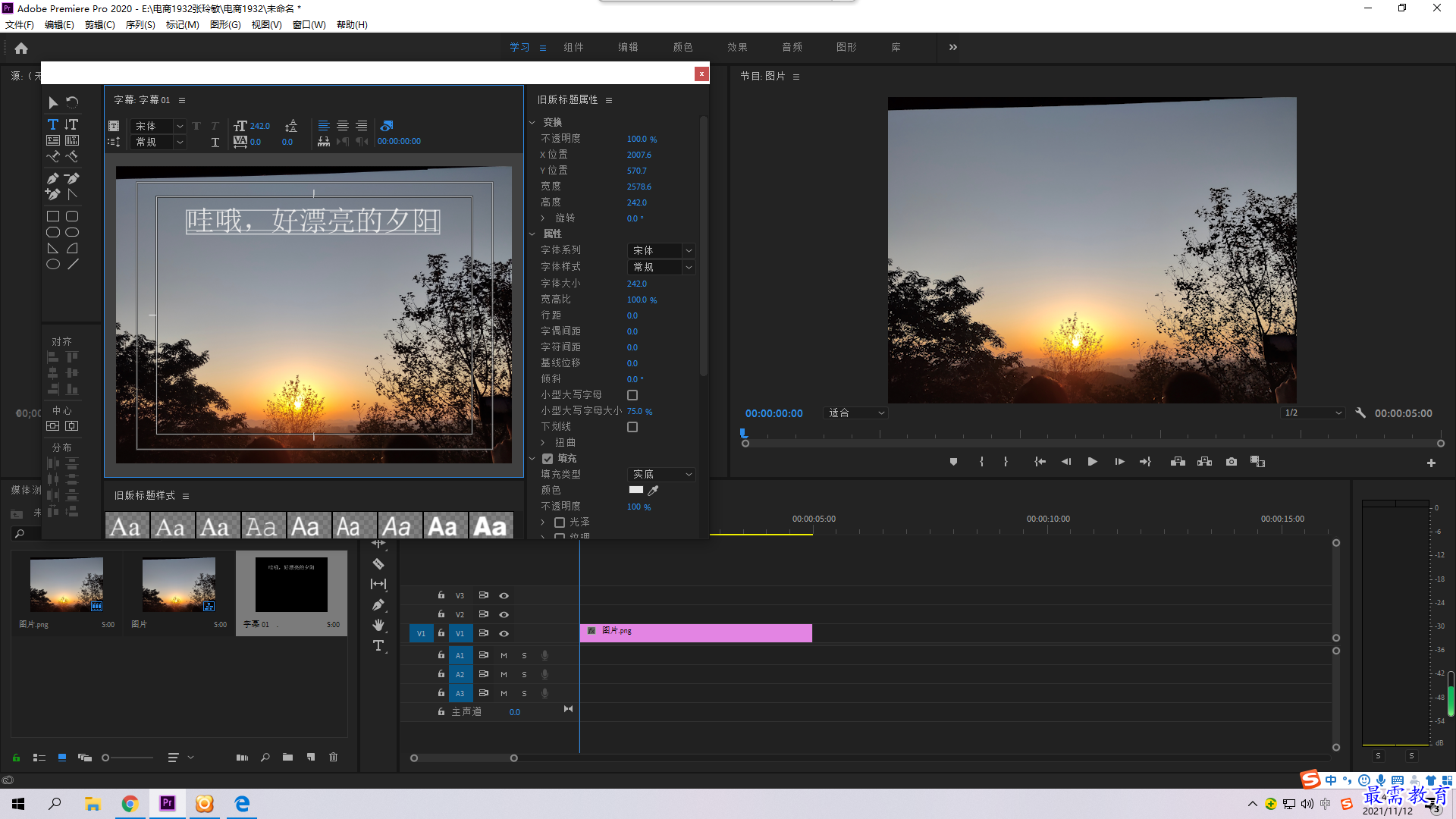Select the timeline Pen tool
Viewport: 1456px width, 819px height.
378,604
